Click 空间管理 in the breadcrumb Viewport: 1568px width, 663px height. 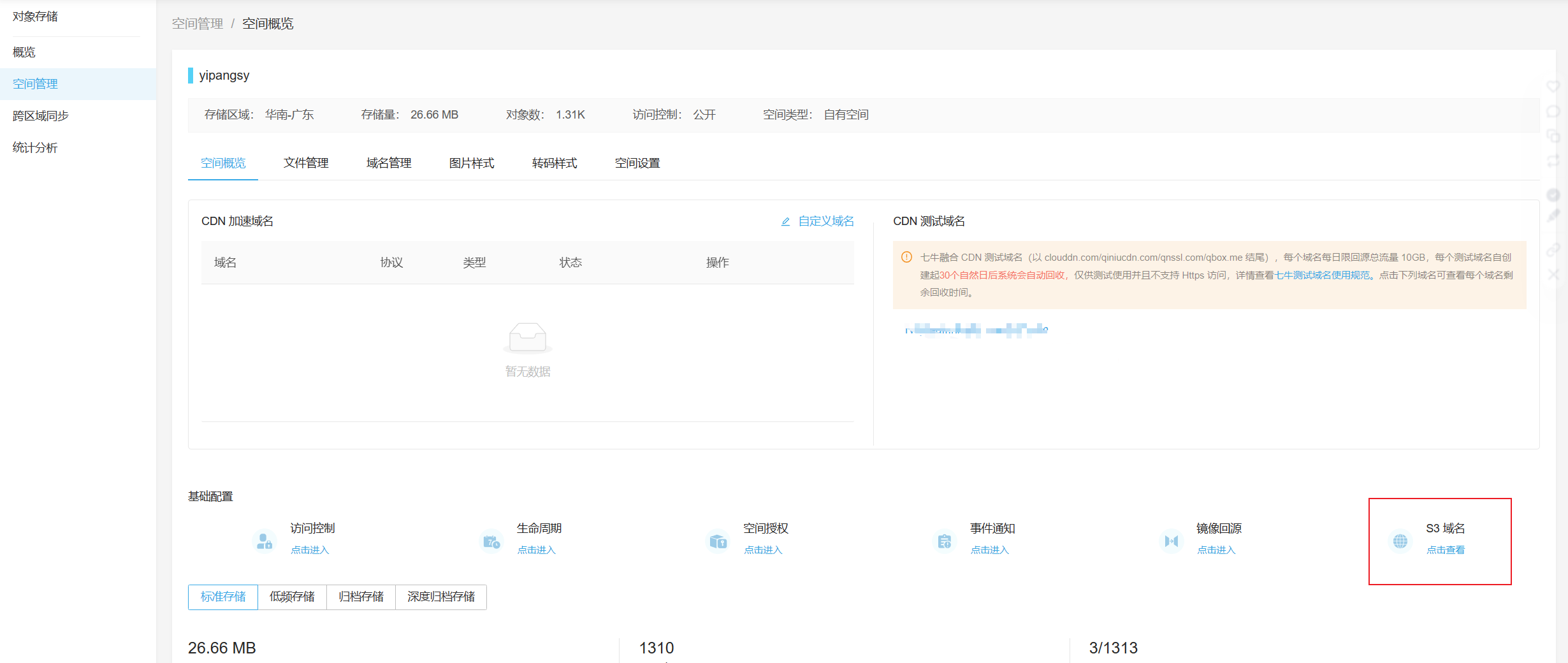click(x=198, y=24)
